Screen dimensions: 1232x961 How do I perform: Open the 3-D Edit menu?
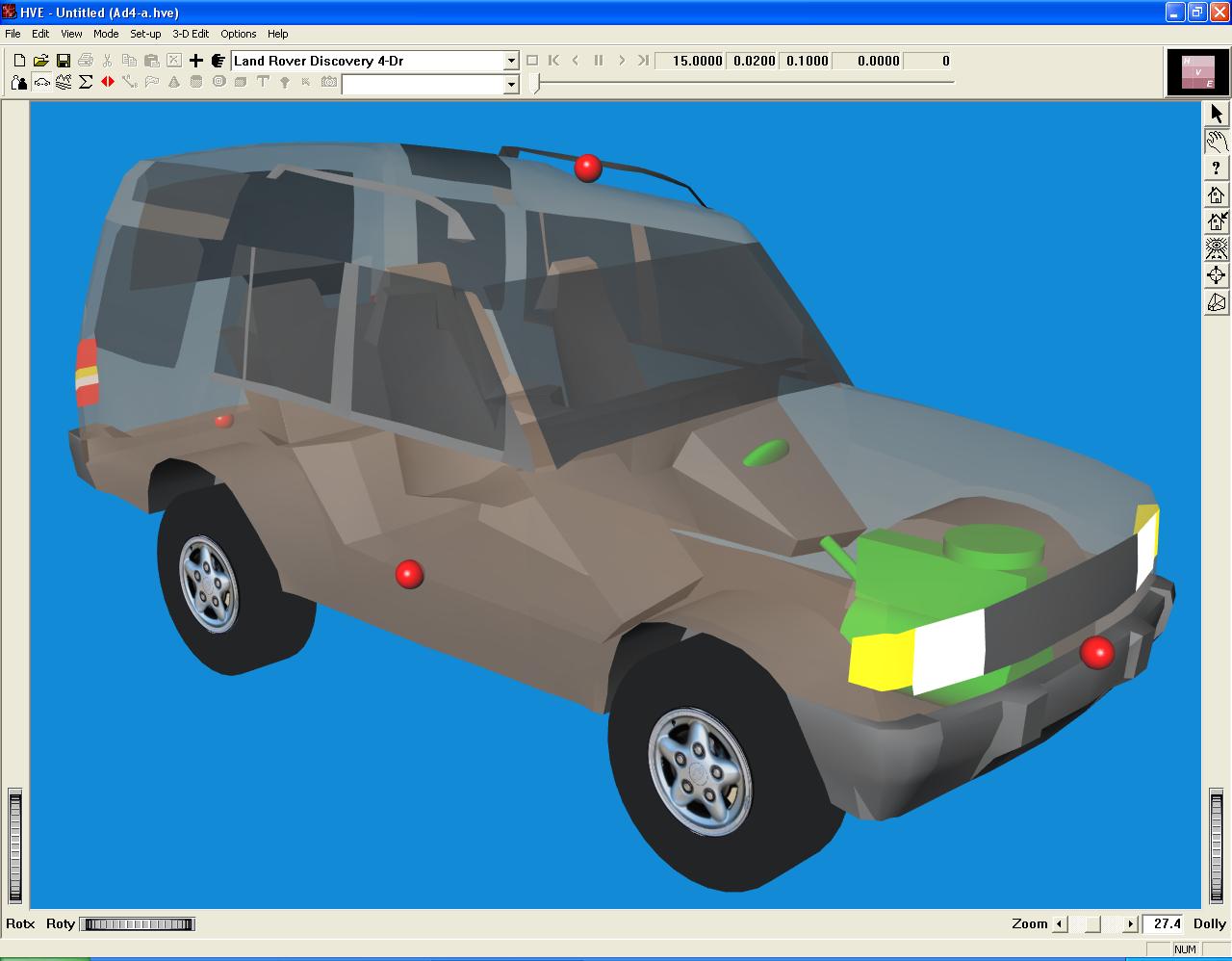191,34
